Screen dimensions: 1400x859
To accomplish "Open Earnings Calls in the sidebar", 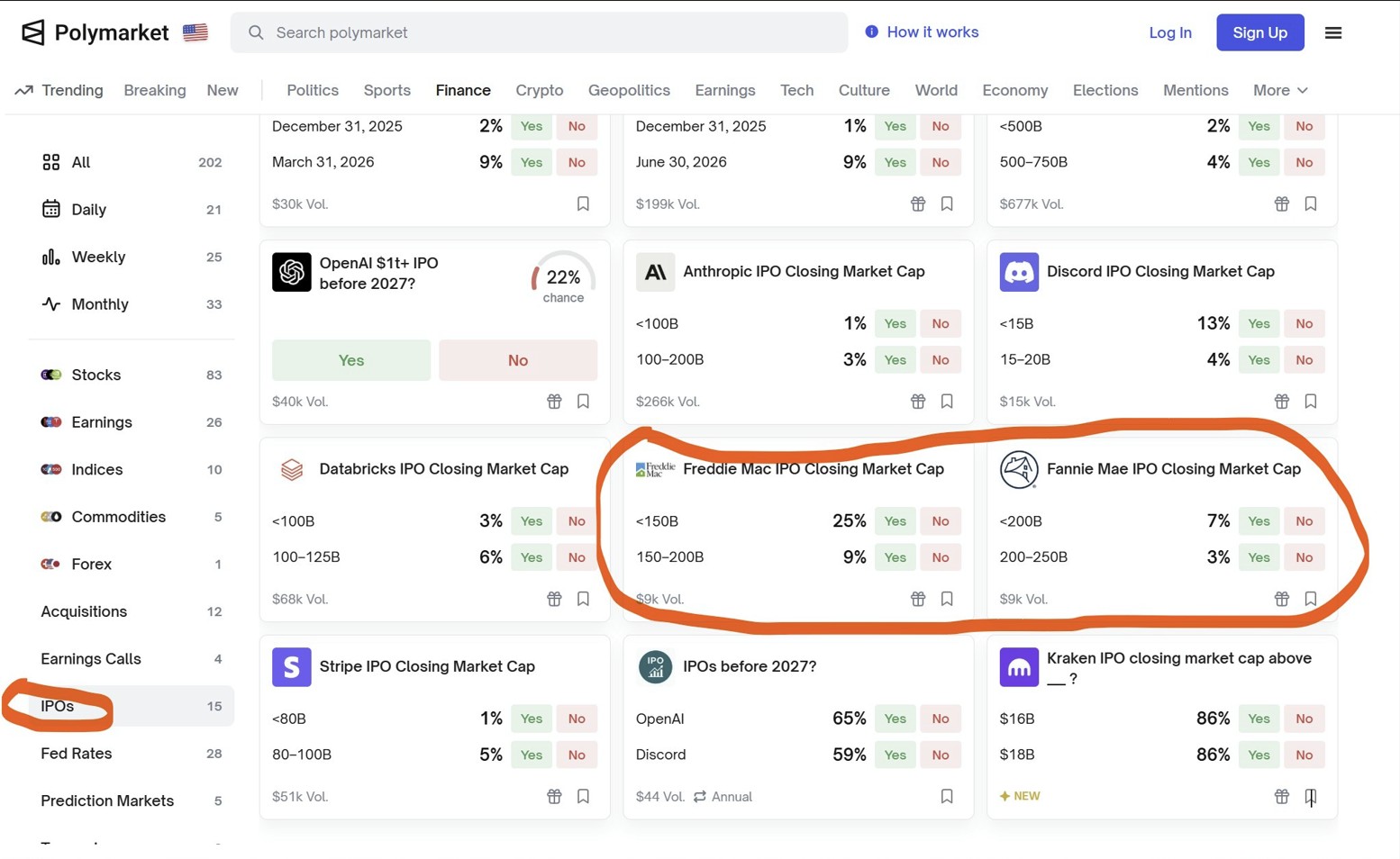I will point(132,658).
